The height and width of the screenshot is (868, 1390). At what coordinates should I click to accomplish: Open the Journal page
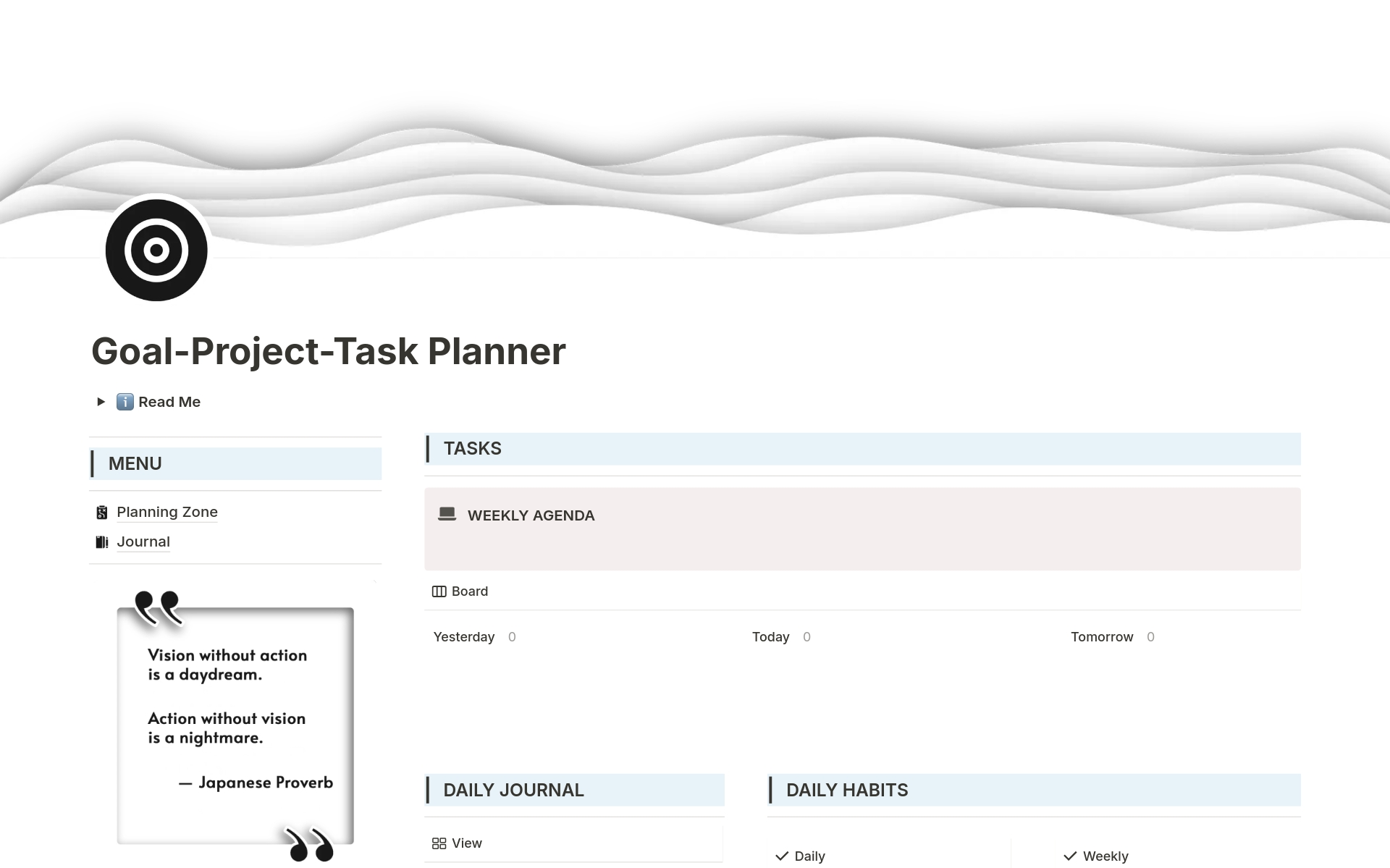(x=143, y=542)
